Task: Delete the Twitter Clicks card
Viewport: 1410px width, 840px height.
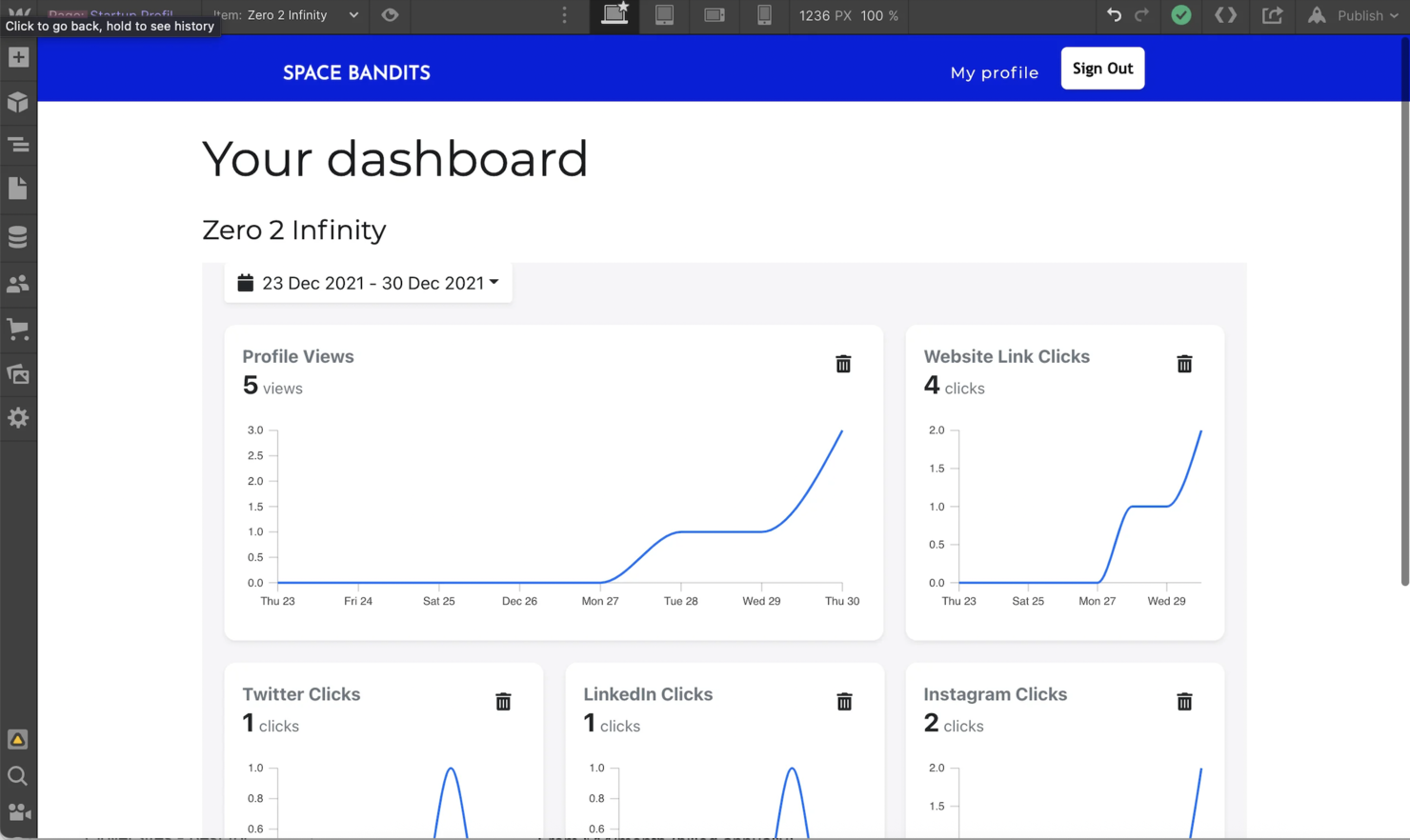Action: coord(503,702)
